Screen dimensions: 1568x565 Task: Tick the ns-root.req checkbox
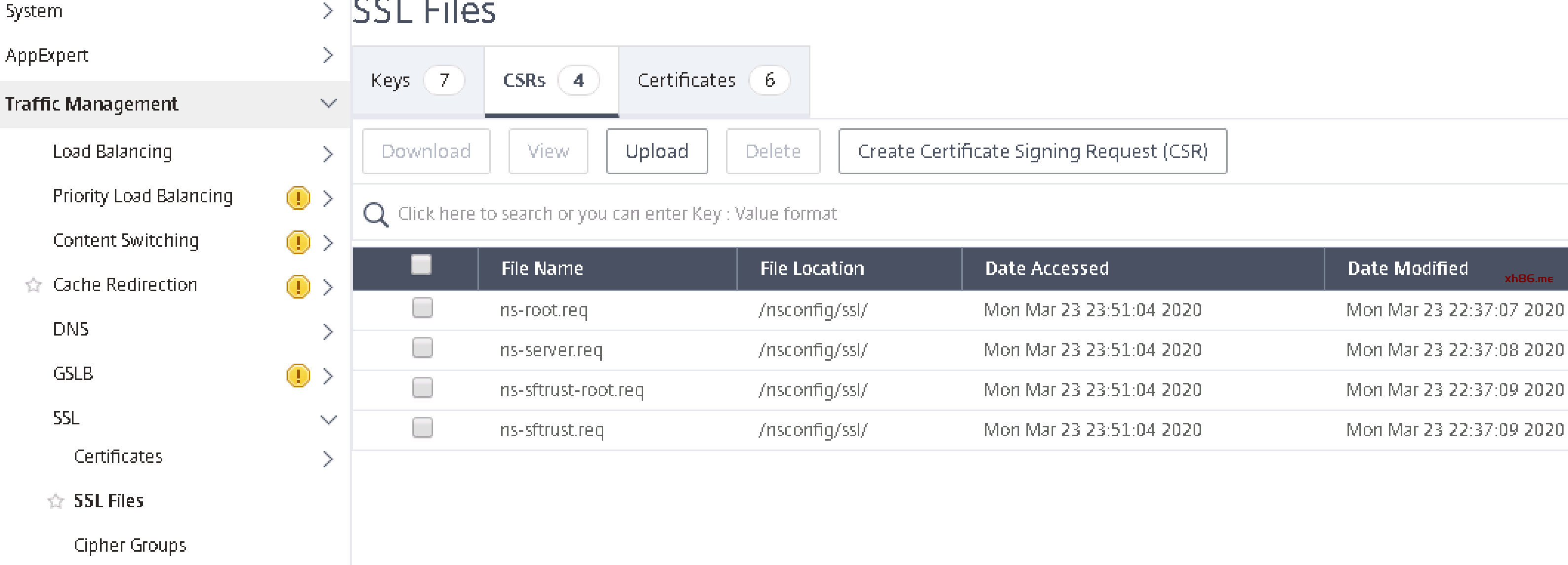[x=422, y=308]
